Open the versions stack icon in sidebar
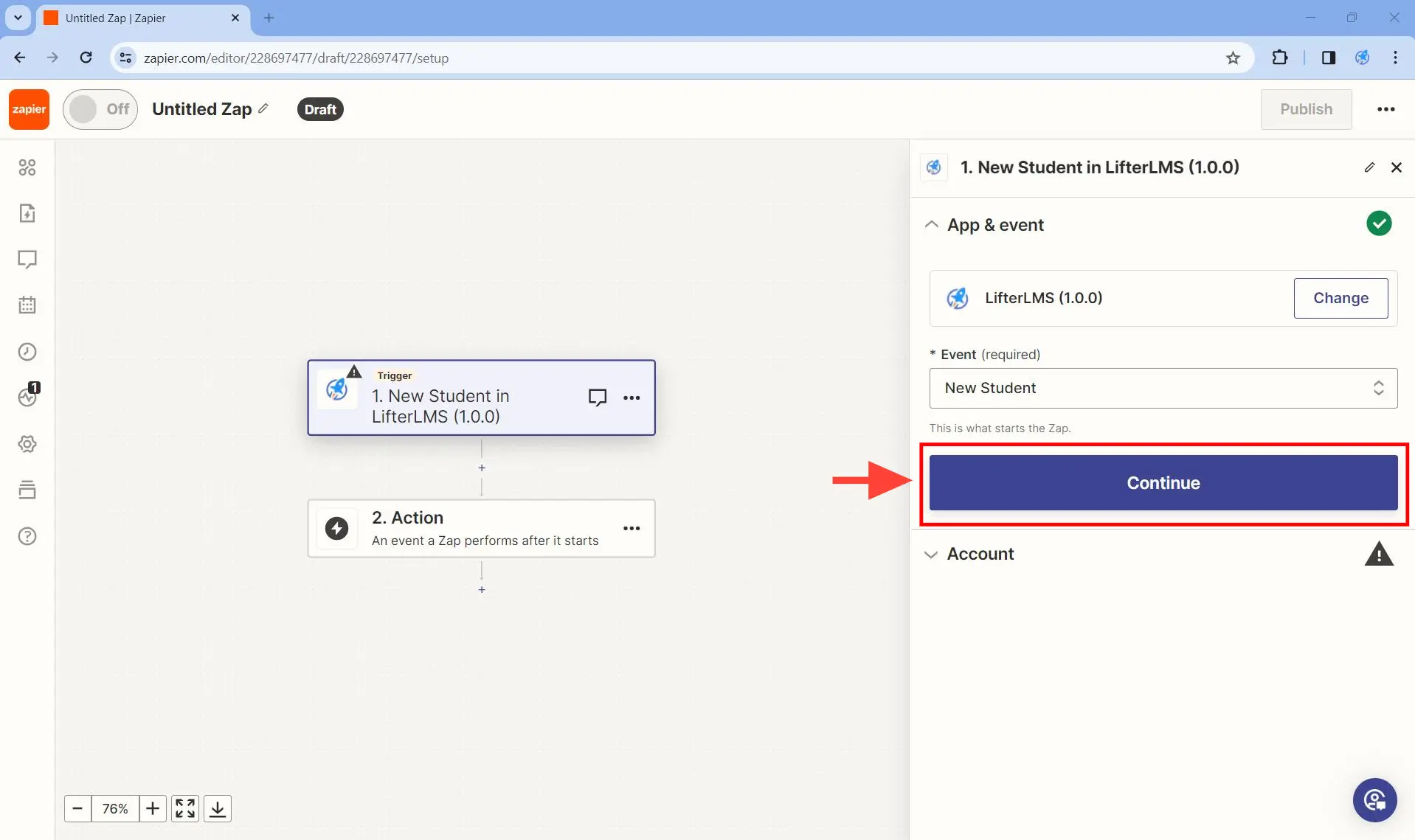The image size is (1415, 840). pyautogui.click(x=27, y=490)
